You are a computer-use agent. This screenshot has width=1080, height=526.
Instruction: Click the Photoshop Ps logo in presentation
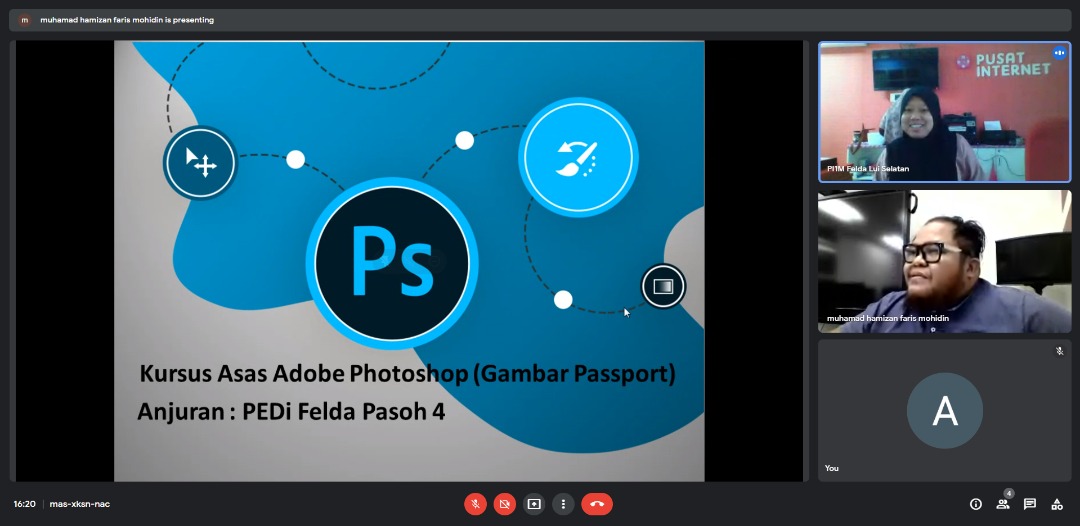point(392,263)
